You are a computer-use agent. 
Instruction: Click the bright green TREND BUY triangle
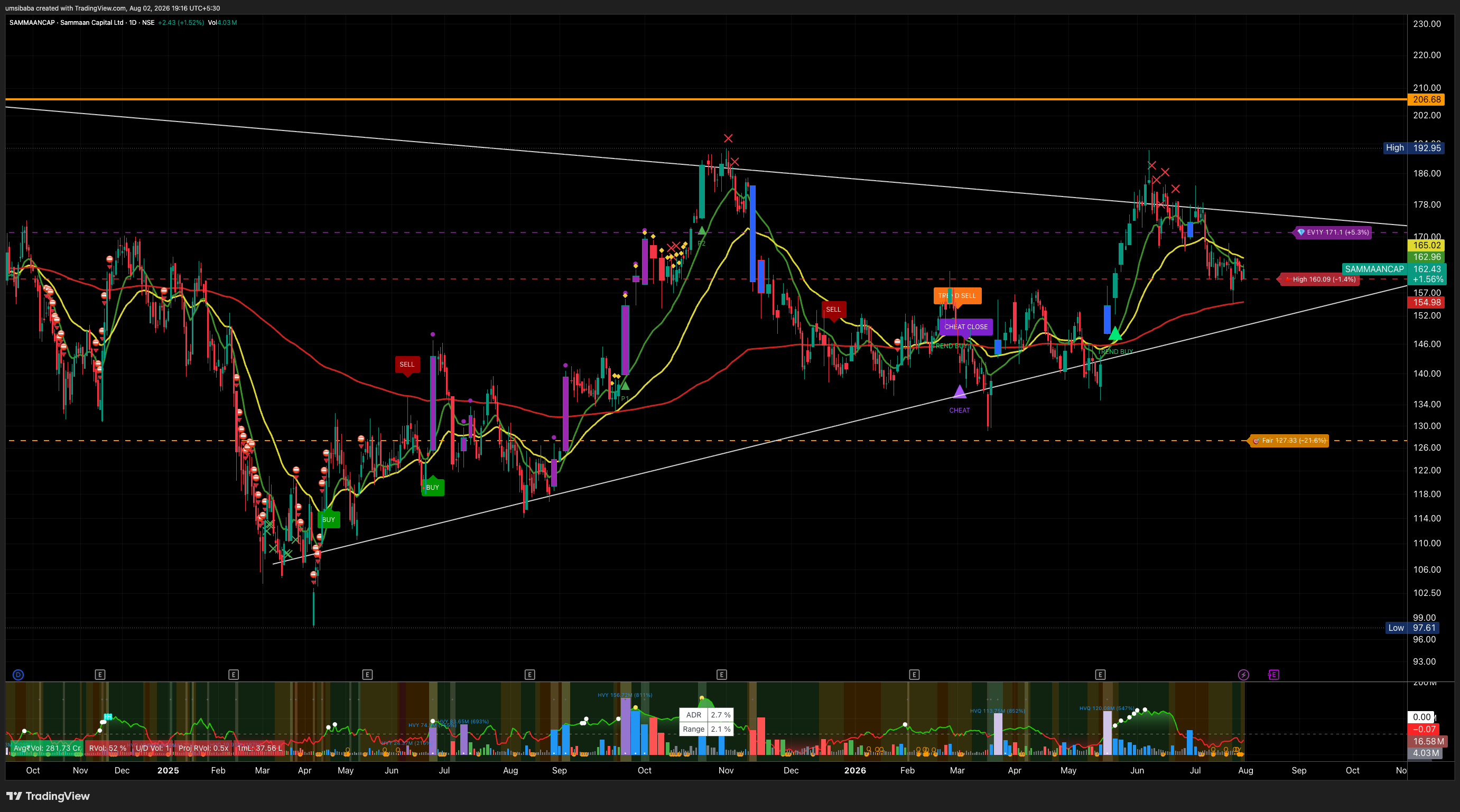click(x=1114, y=333)
